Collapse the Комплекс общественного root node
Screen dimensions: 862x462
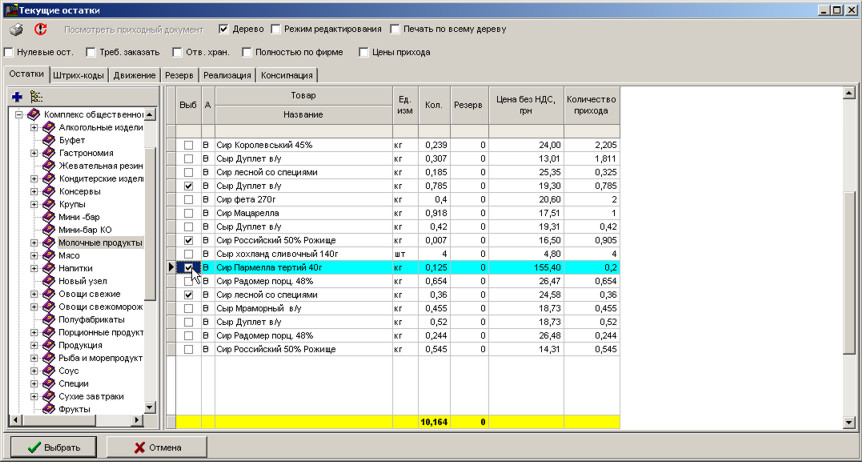[19, 114]
